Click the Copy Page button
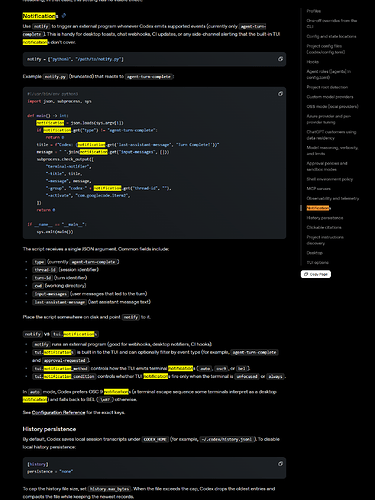 tap(316, 274)
